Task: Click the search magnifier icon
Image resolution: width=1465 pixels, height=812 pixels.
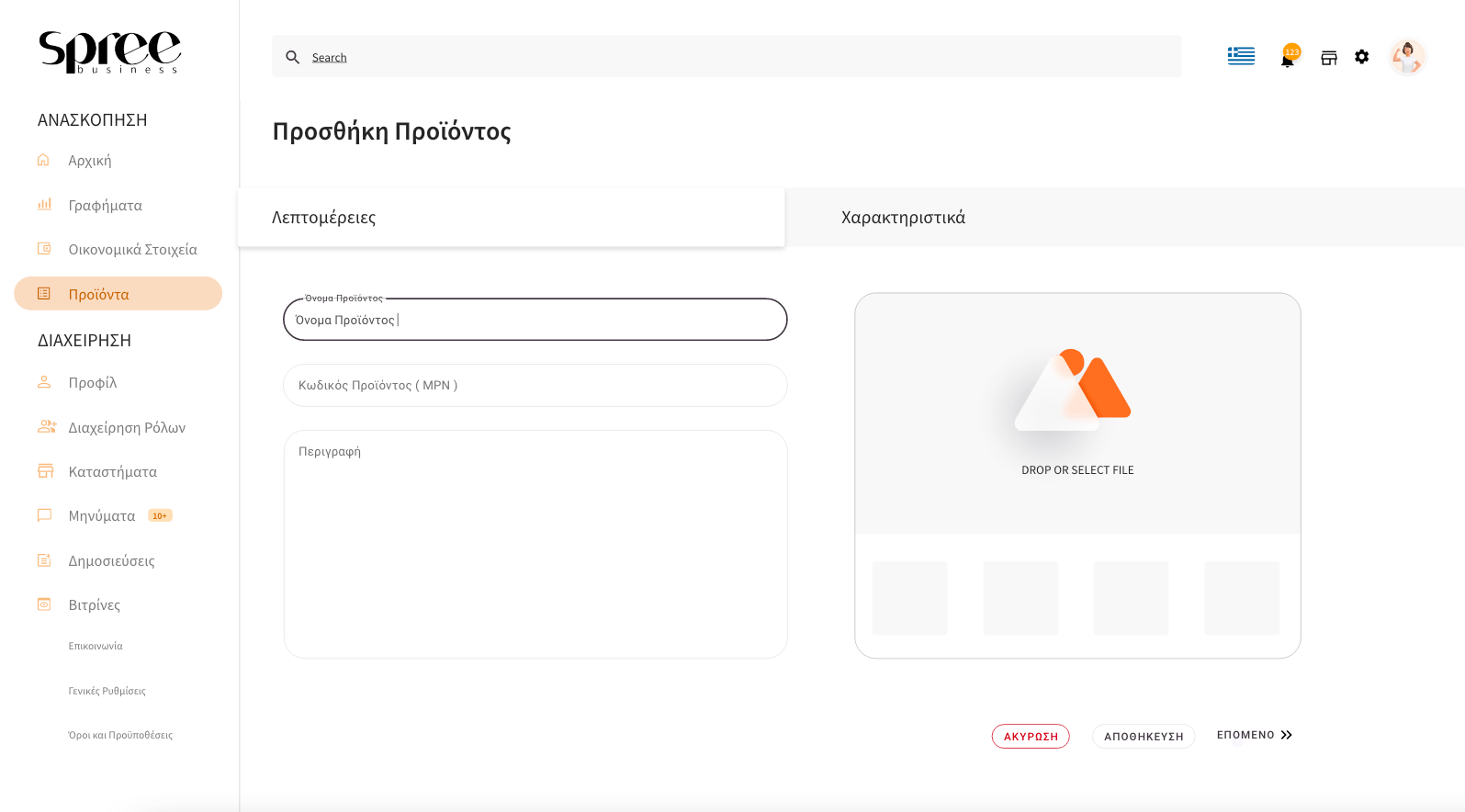Action: point(293,57)
